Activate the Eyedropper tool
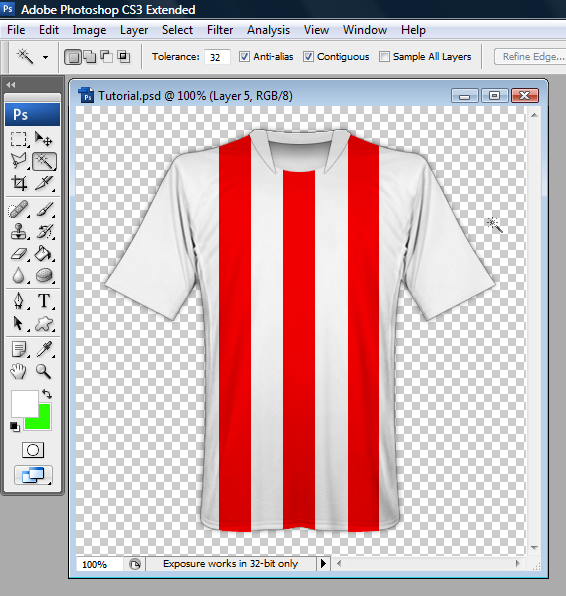Image resolution: width=566 pixels, height=596 pixels. pos(44,349)
